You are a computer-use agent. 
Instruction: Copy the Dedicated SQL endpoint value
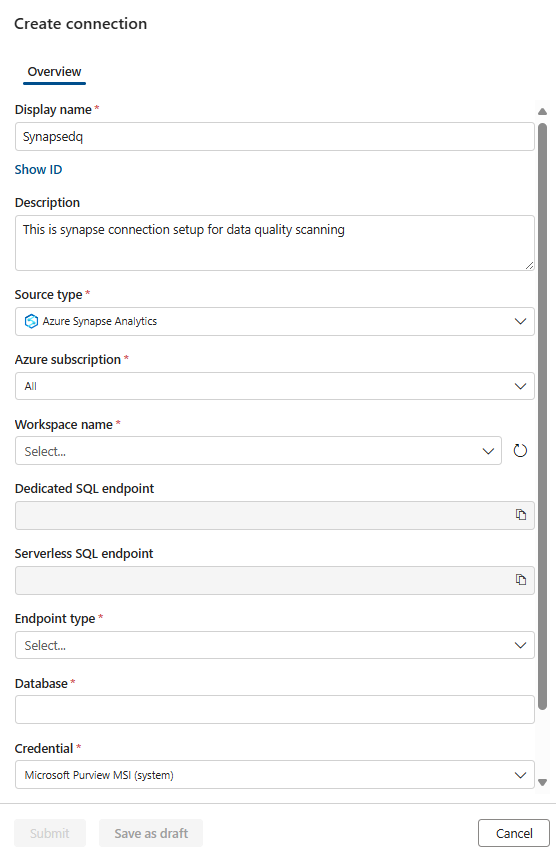point(521,514)
